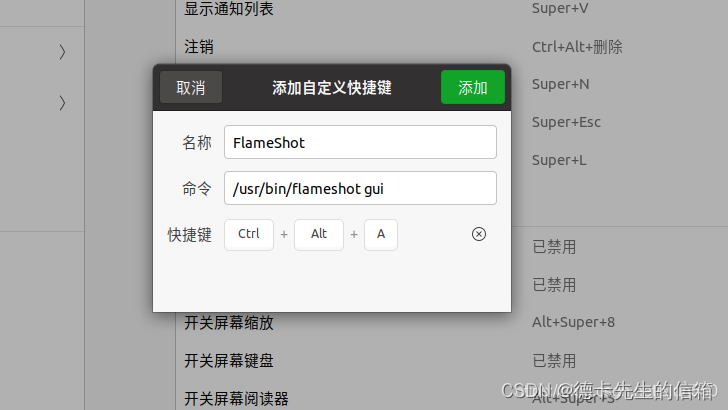Click the Super+N shortcut value
728x410 pixels.
(x=560, y=84)
